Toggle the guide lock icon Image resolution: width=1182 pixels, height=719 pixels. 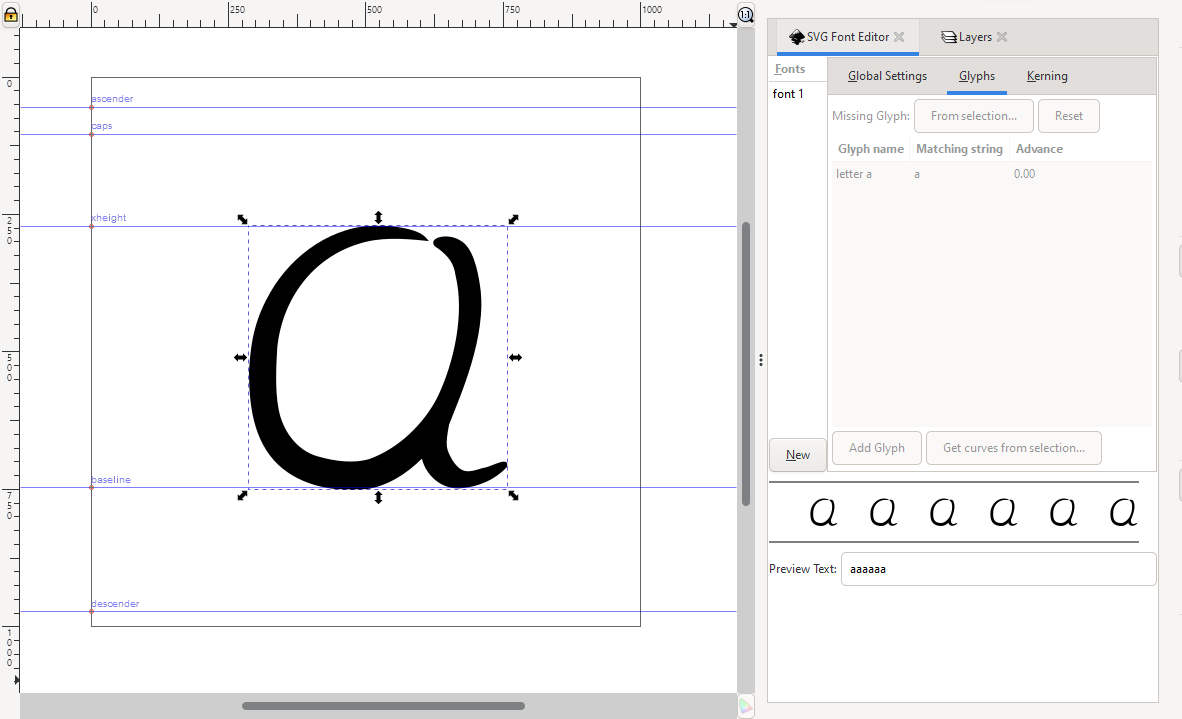[x=11, y=14]
